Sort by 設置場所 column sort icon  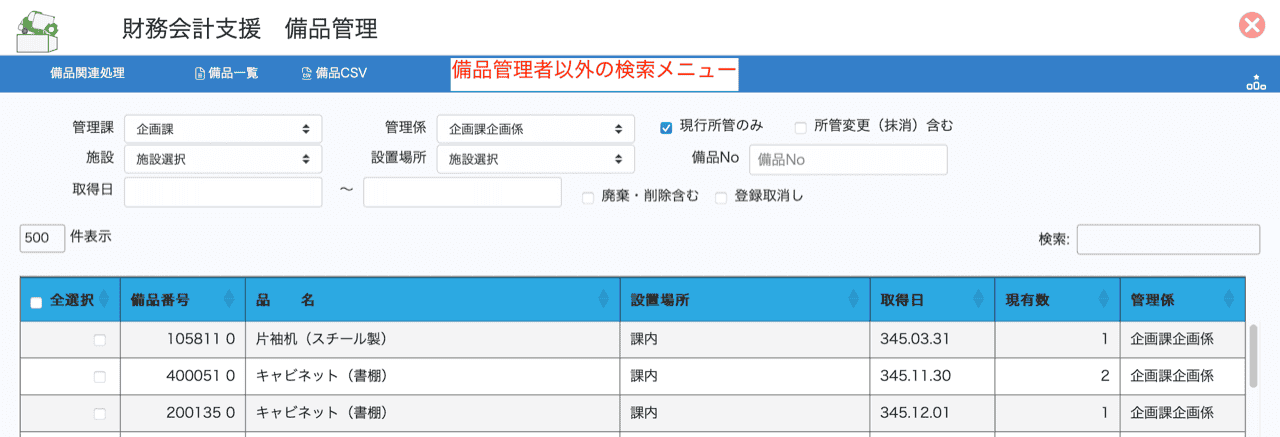tap(853, 299)
